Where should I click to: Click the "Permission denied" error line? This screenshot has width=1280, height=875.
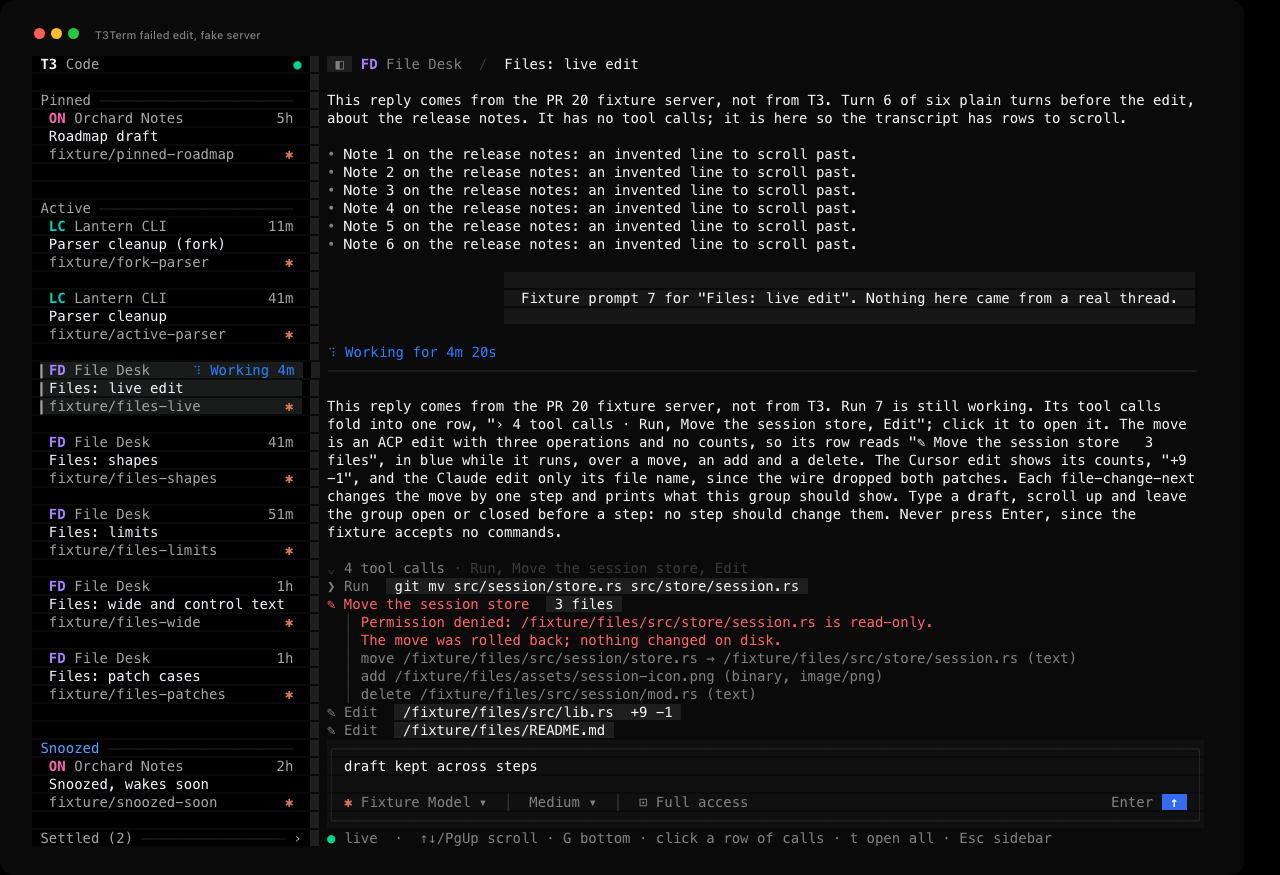click(647, 622)
